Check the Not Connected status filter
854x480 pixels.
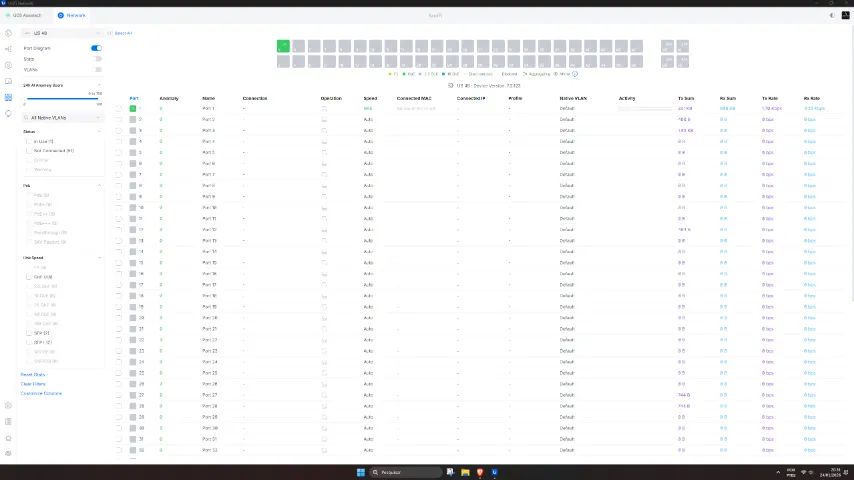(29, 151)
